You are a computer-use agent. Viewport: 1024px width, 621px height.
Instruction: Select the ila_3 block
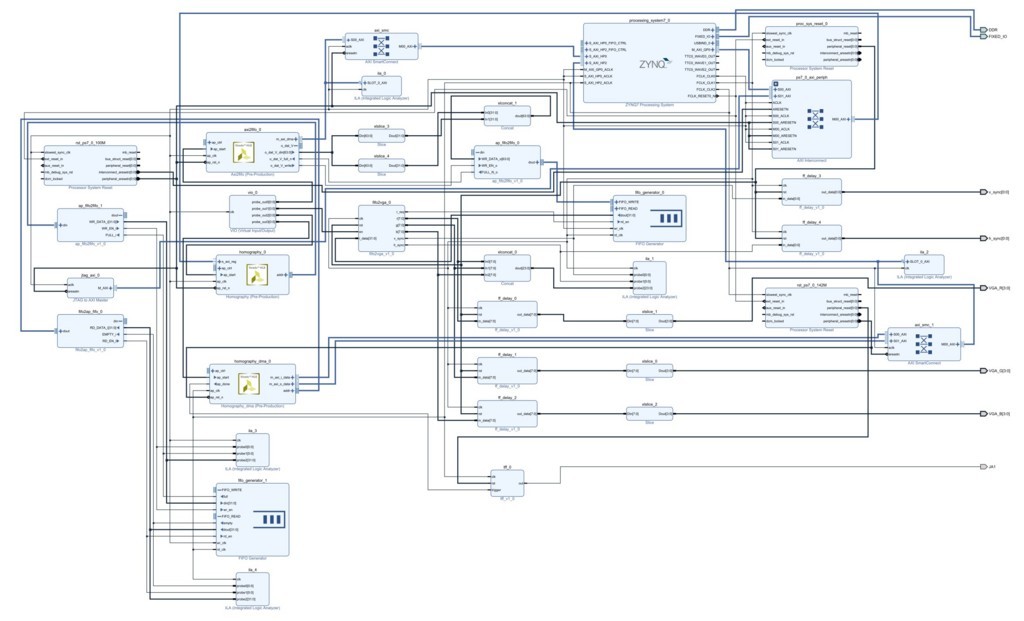point(252,451)
